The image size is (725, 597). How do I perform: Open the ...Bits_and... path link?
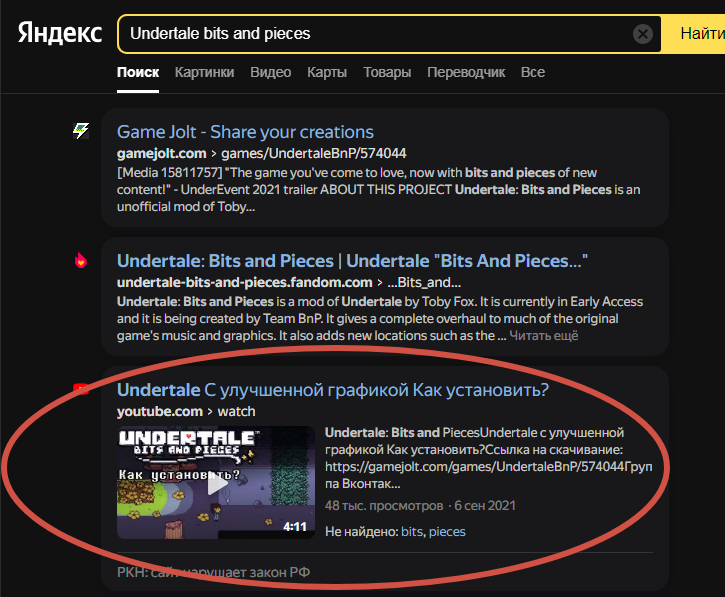point(424,282)
